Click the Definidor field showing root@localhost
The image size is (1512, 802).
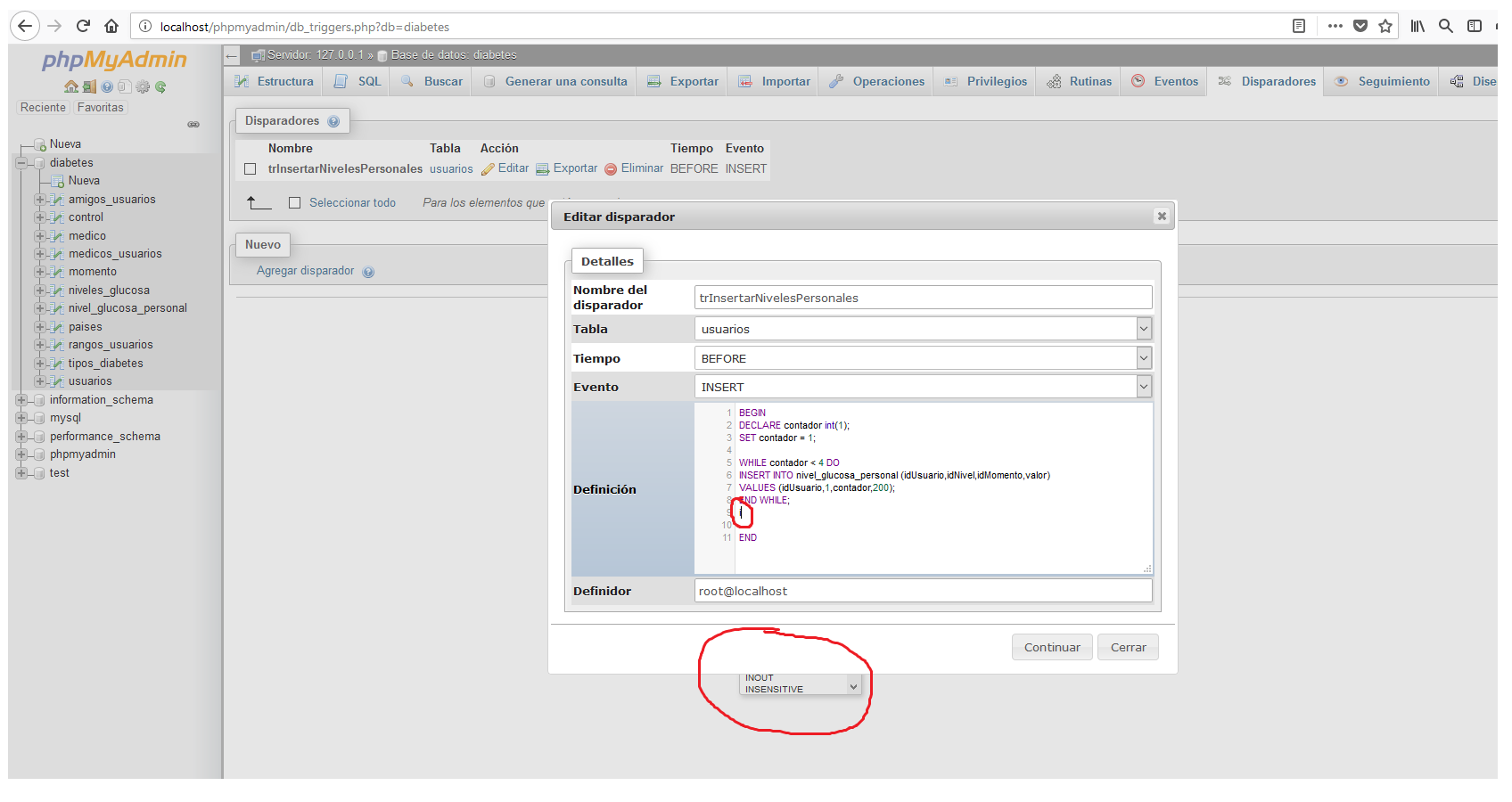(x=923, y=590)
